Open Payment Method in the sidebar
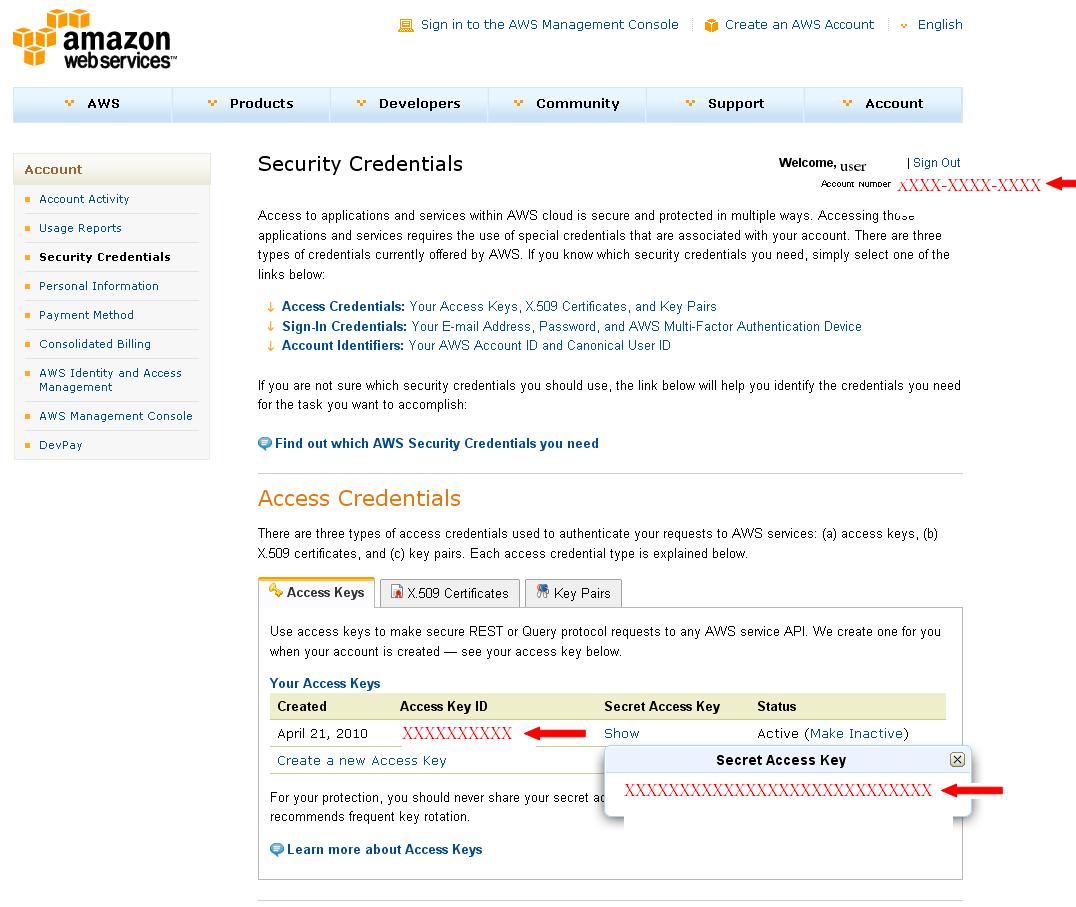1076x907 pixels. pyautogui.click(x=86, y=315)
